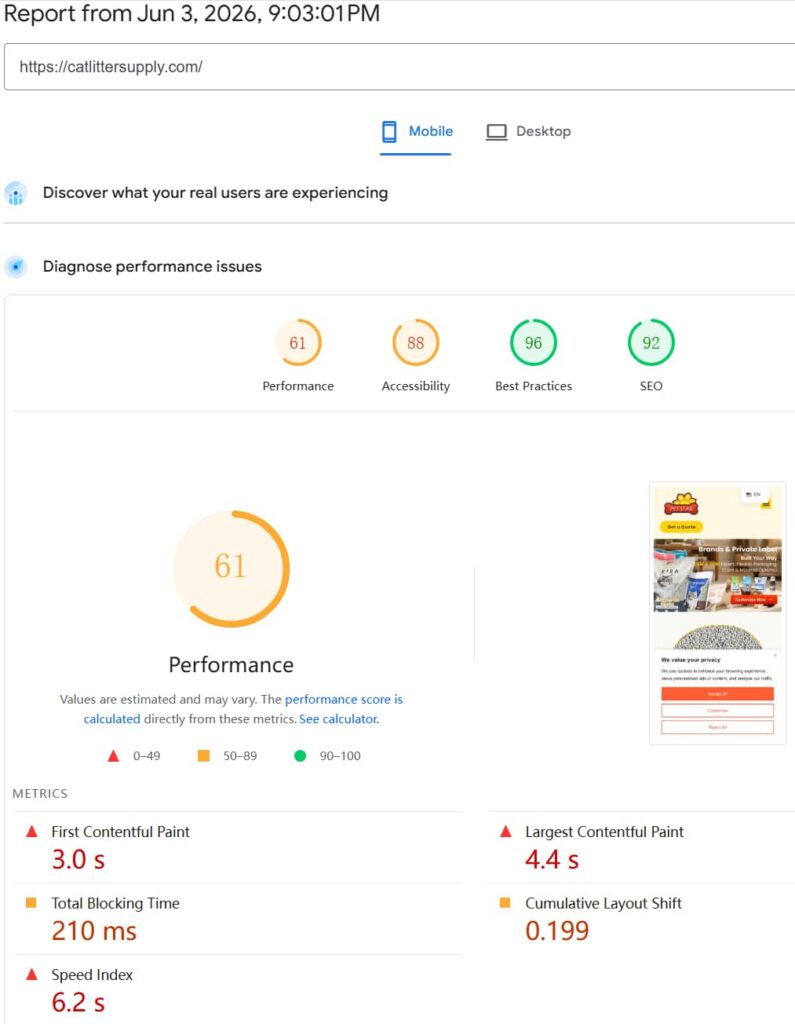Click the '6.2 s' metric value

coord(78,1002)
